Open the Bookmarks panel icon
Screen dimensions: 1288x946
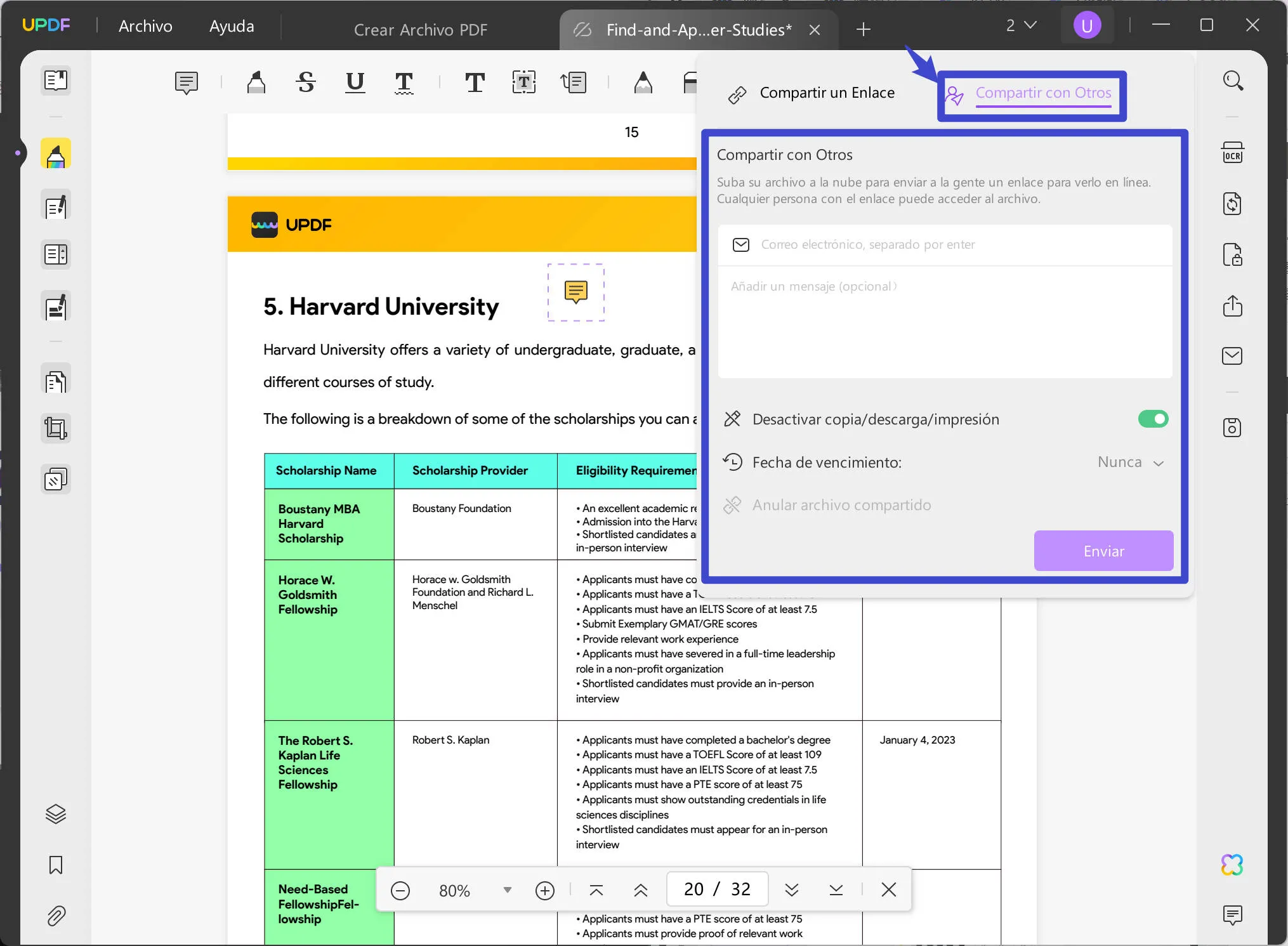[x=56, y=864]
